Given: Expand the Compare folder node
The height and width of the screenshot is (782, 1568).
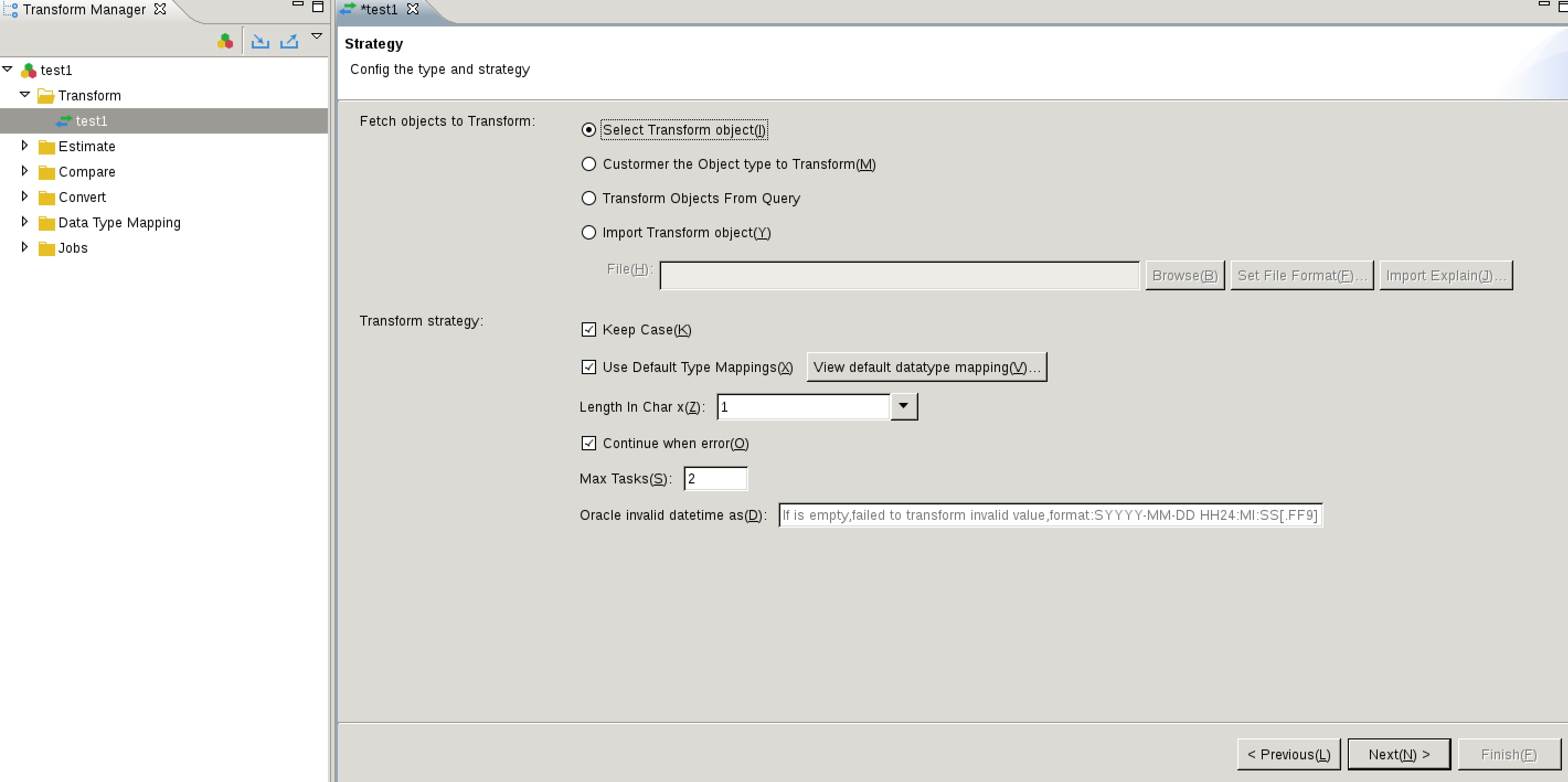Looking at the screenshot, I should coord(25,171).
